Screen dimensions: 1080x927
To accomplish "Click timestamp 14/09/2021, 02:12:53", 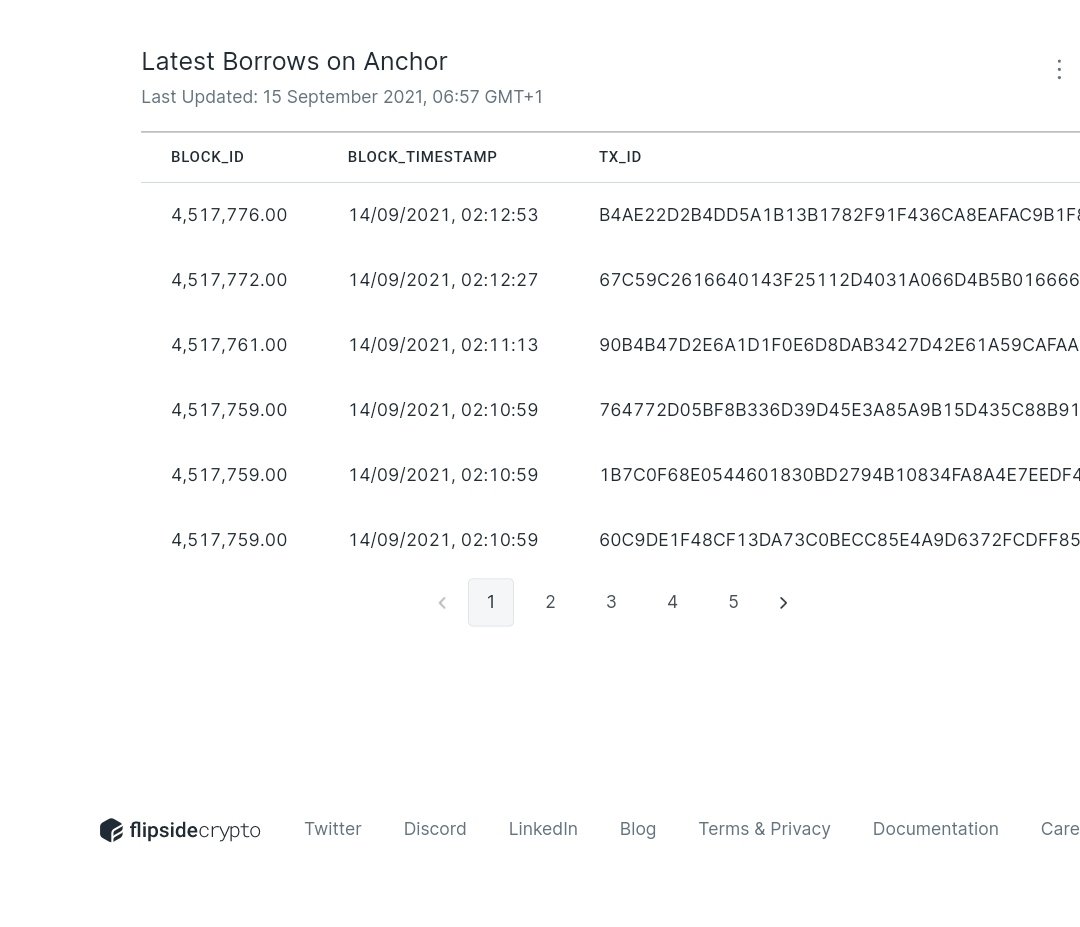I will (x=444, y=215).
